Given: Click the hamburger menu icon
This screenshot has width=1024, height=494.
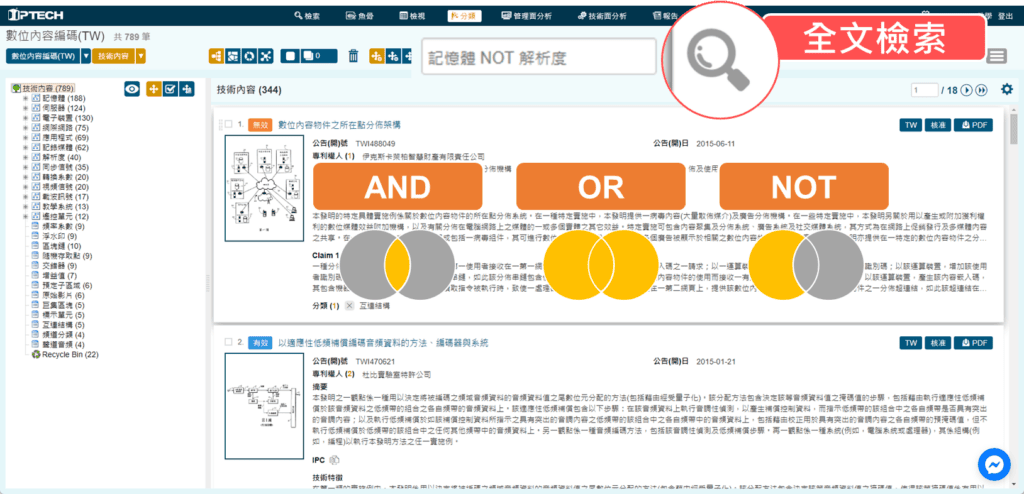Looking at the screenshot, I should (x=997, y=56).
